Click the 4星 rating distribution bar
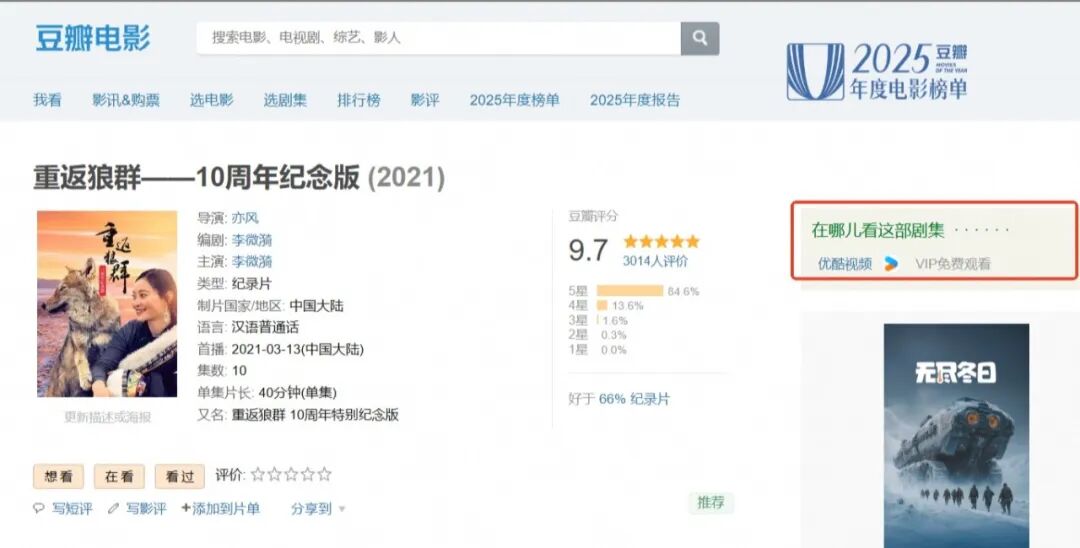Viewport: 1080px width, 548px height. pyautogui.click(x=602, y=306)
